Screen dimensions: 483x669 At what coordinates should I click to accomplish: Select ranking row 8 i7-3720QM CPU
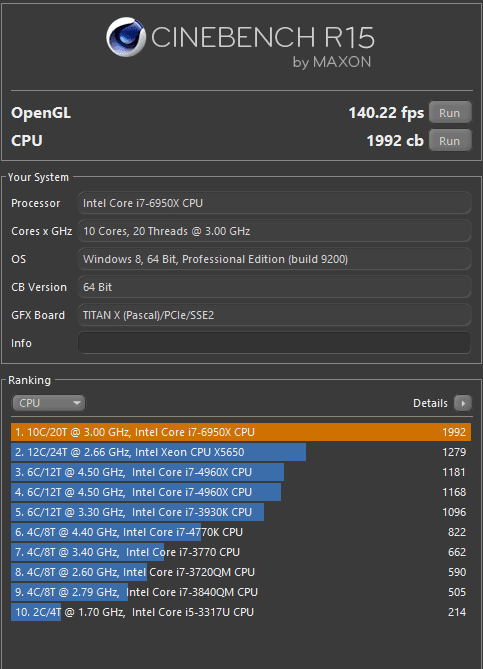(x=241, y=572)
